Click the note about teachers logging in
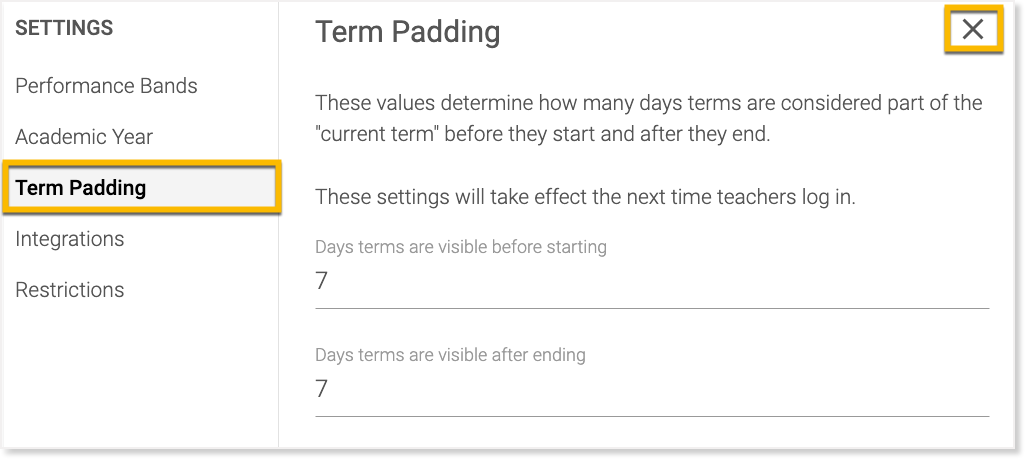1025x459 pixels. [585, 197]
